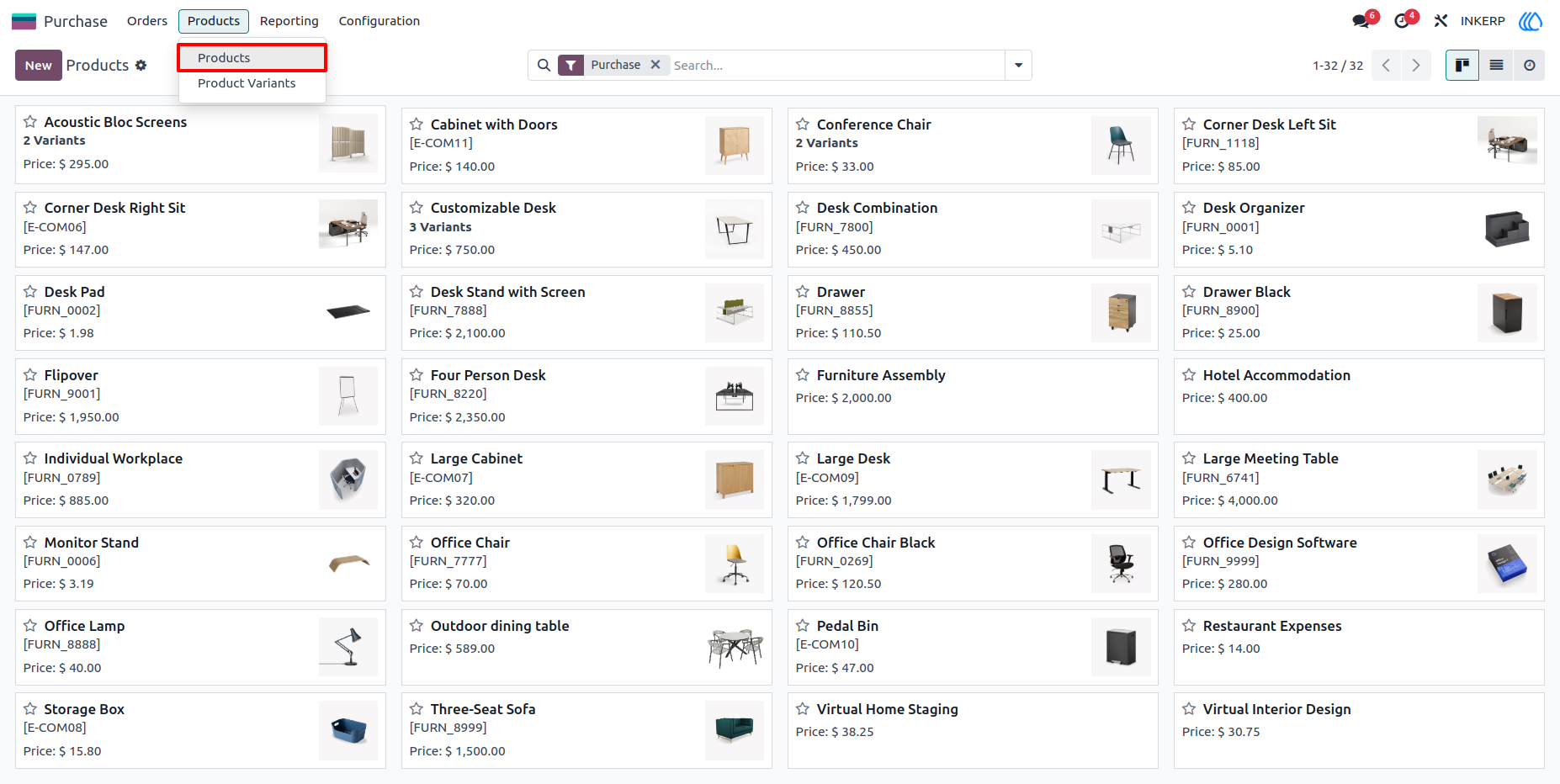Screen dimensions: 1560x784
Task: Click the Large Meeting Table thumbnail
Action: pos(1507,479)
